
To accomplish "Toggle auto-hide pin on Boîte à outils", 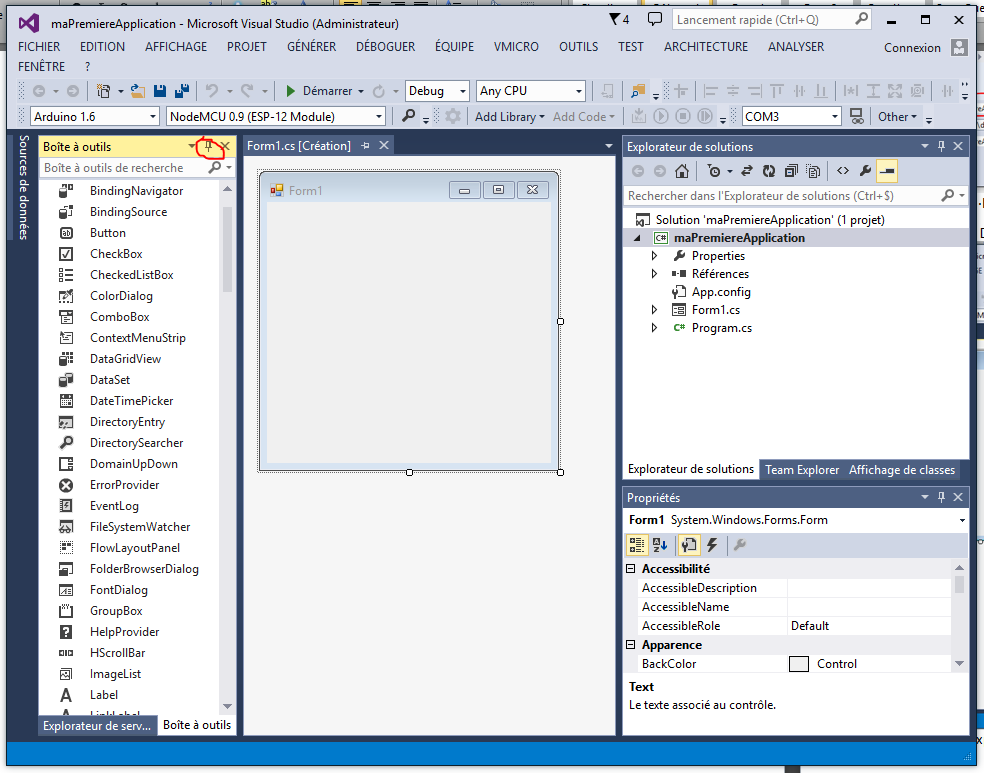I will 209,146.
